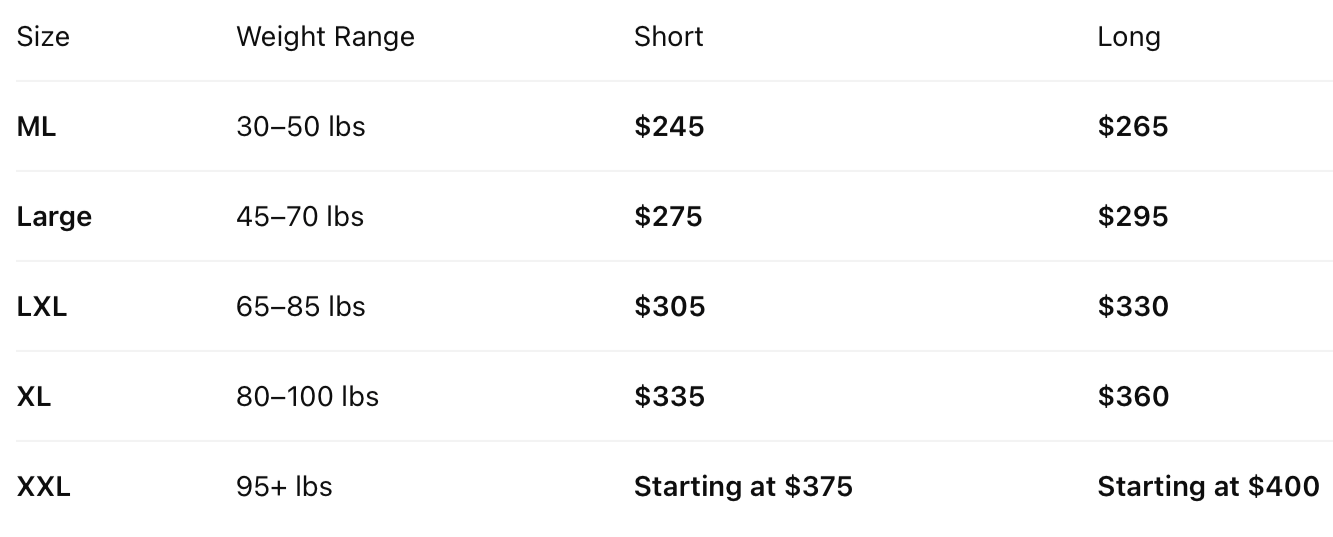
Task: Click the Starting at $400 price
Action: pyautogui.click(x=1208, y=487)
